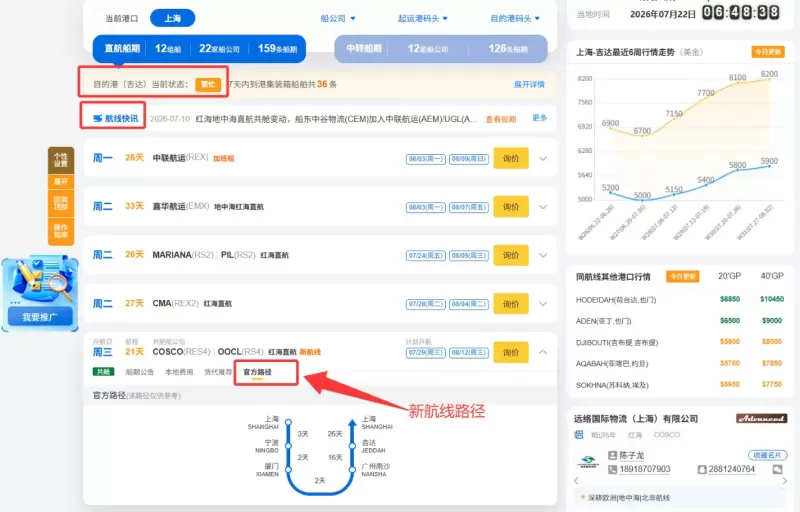The height and width of the screenshot is (512, 800).
Task: Click the 今日更新 badge above the trend chart
Action: click(768, 52)
